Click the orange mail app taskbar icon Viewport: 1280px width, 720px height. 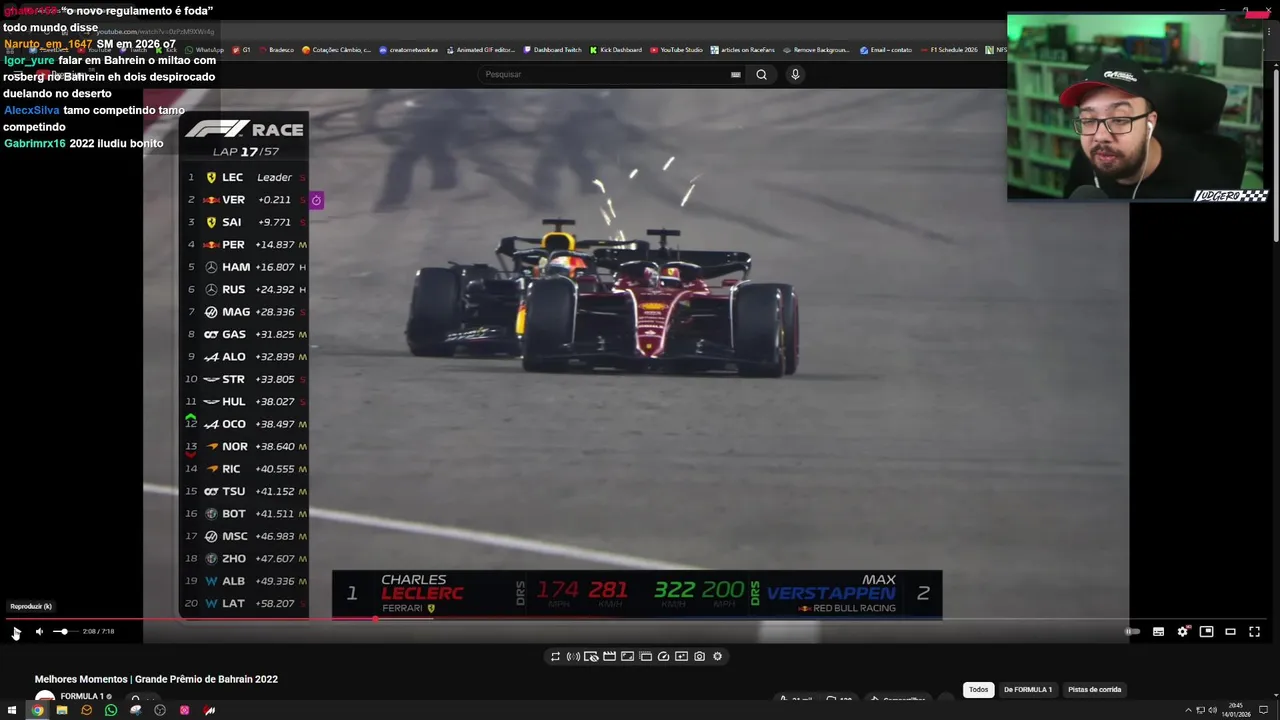coord(86,710)
